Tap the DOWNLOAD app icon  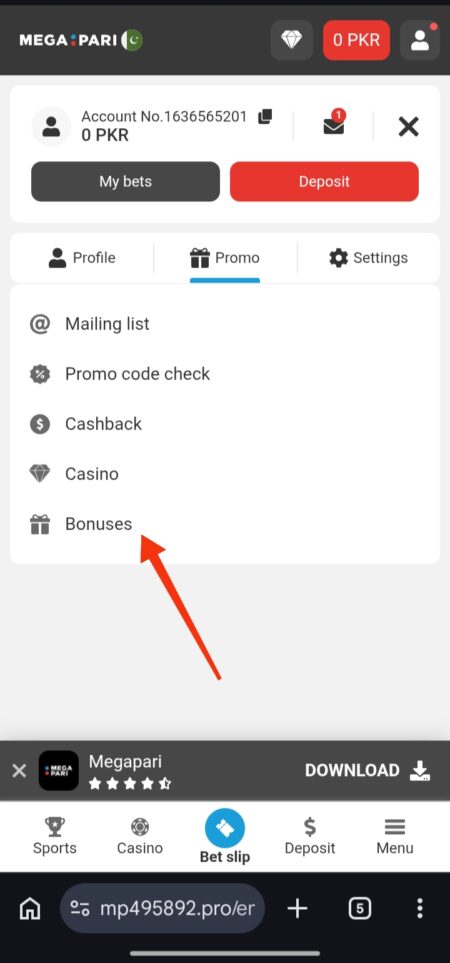(420, 770)
